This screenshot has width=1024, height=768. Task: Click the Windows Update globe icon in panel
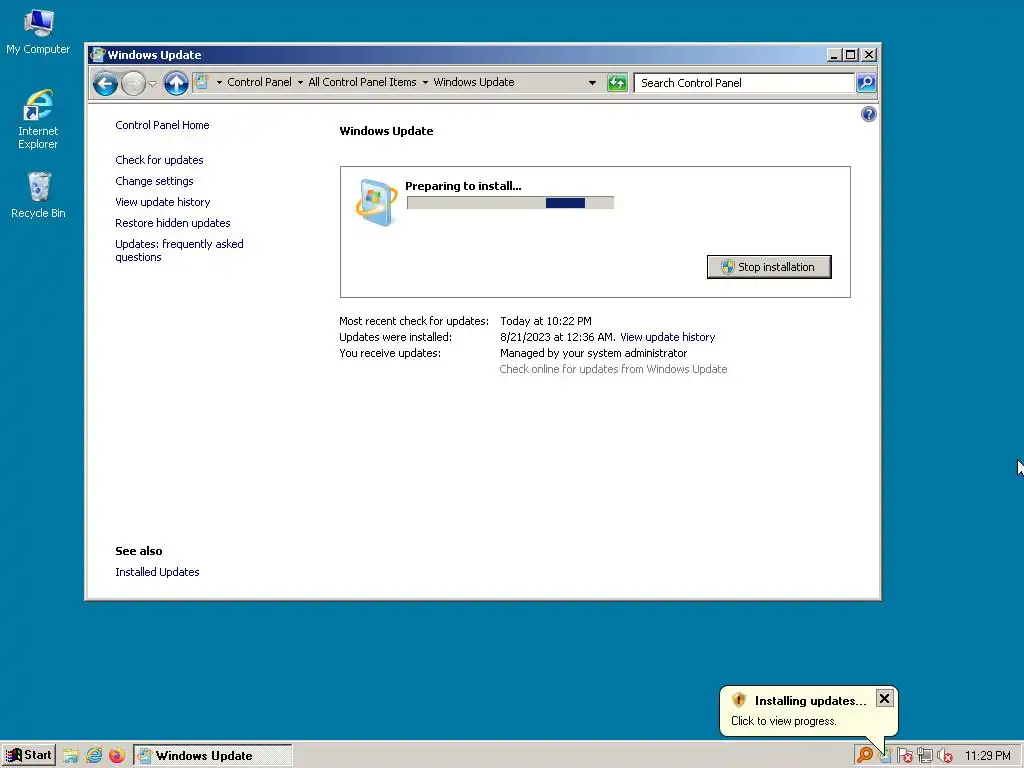[x=377, y=202]
